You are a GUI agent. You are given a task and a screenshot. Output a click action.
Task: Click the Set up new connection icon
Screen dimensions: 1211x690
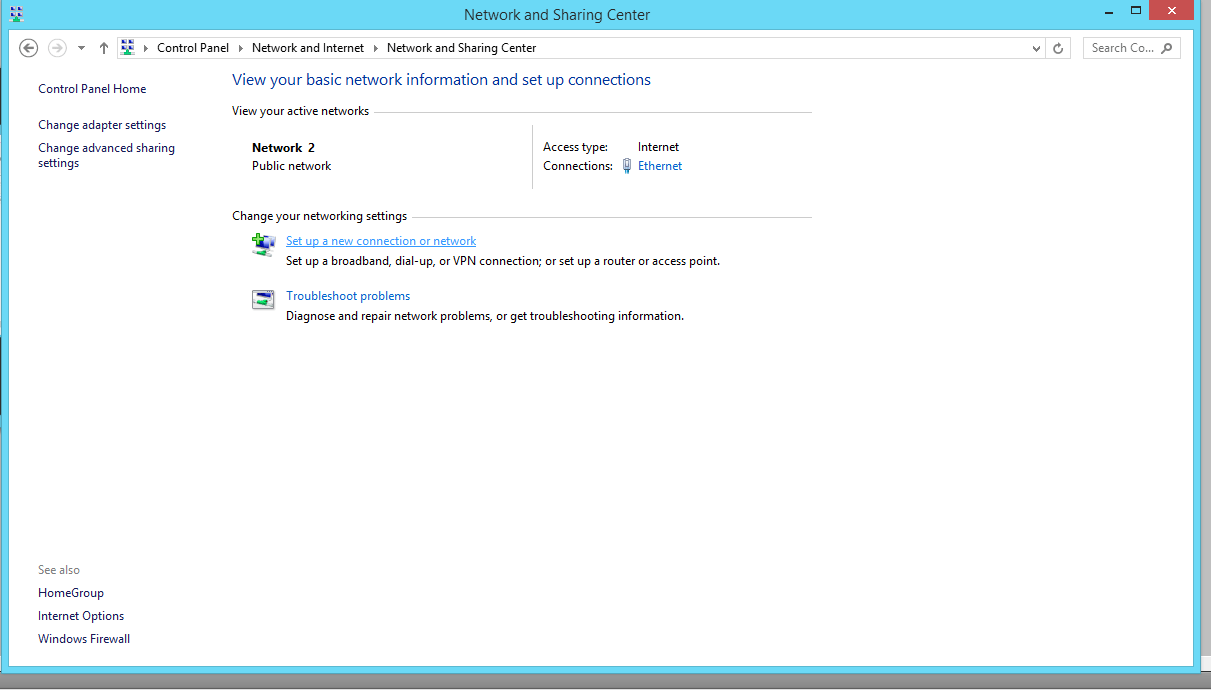(x=263, y=245)
